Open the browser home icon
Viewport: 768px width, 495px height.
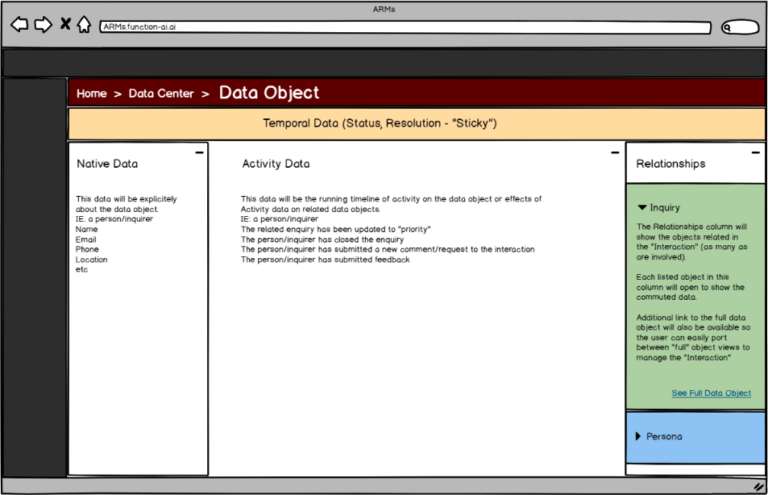click(84, 24)
